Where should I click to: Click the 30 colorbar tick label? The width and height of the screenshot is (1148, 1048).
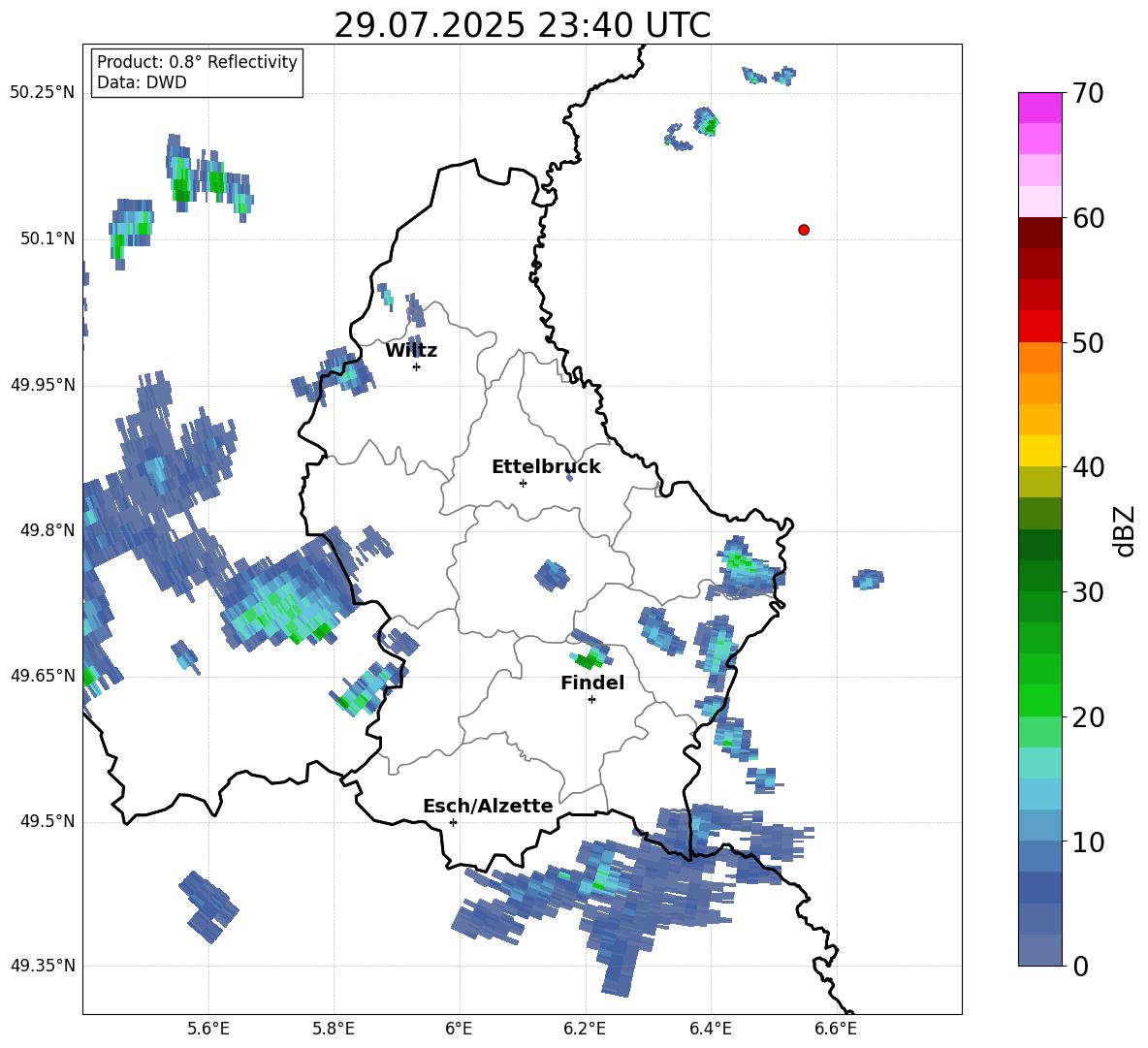pos(1088,592)
